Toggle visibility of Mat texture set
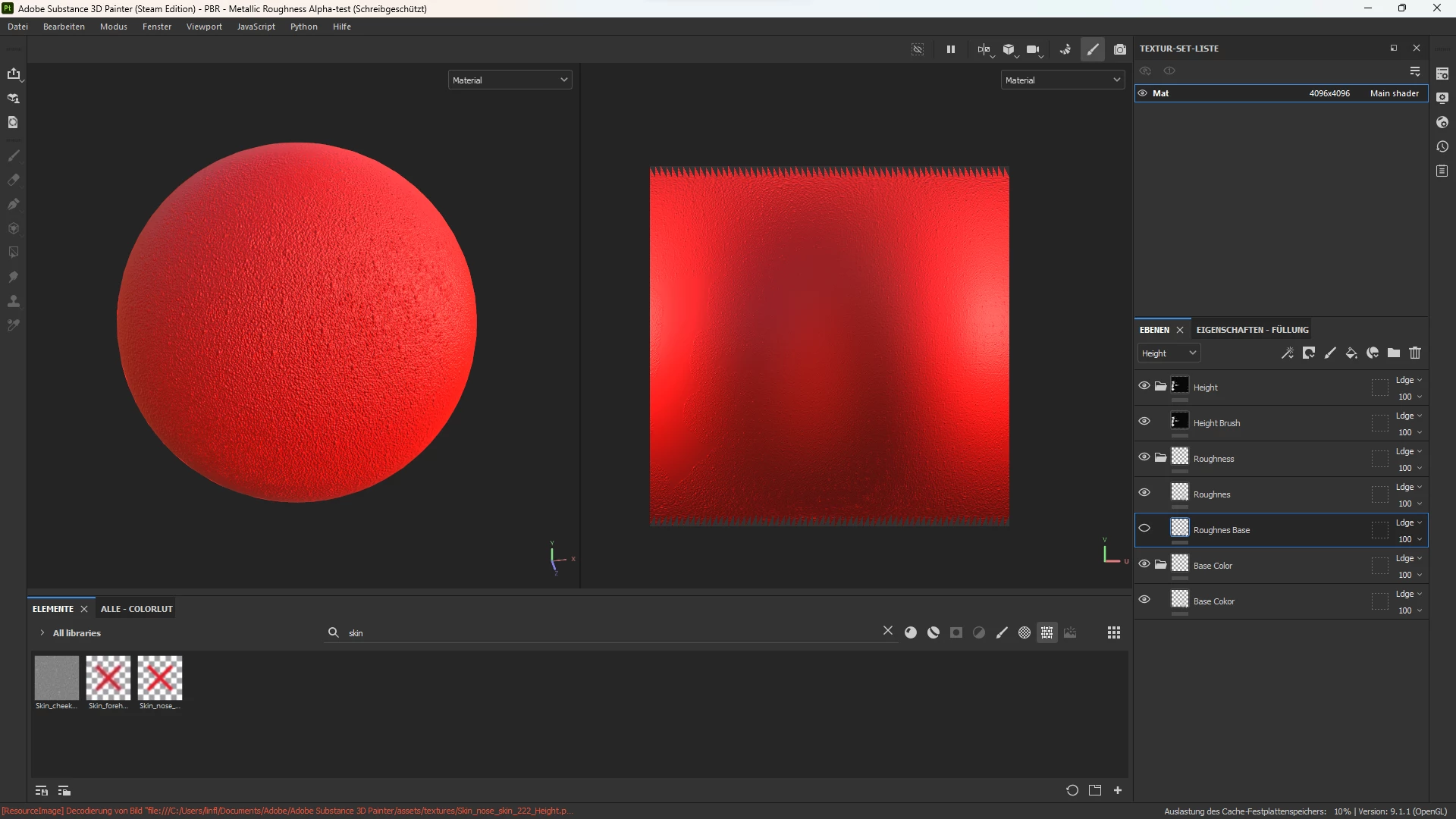The width and height of the screenshot is (1456, 819). coord(1143,93)
